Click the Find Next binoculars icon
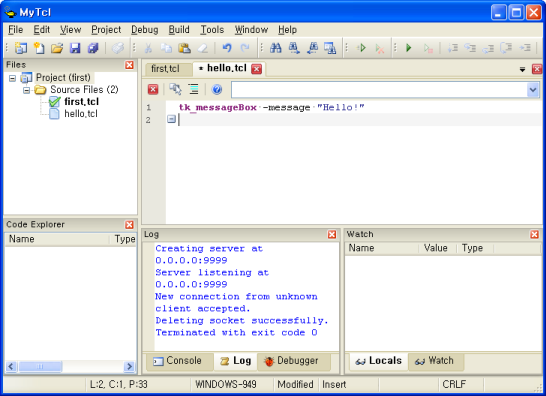The width and height of the screenshot is (546, 396). 294,48
